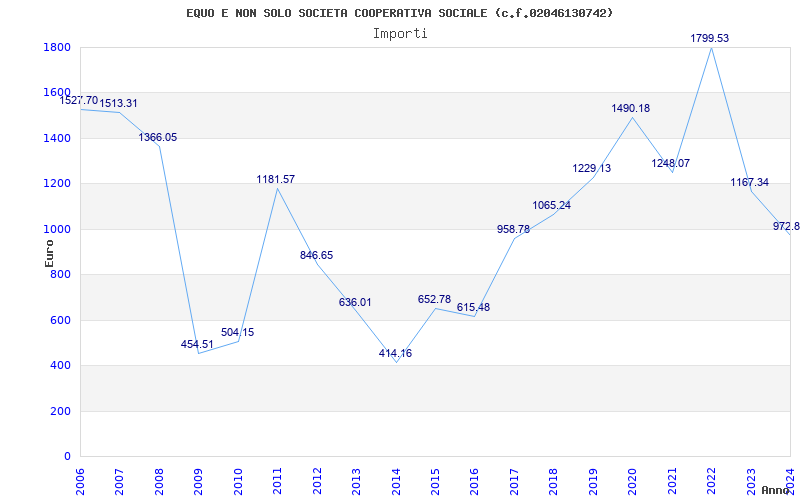This screenshot has height=500, width=800.
Task: Select year 2006 on x-axis
Action: [x=80, y=481]
